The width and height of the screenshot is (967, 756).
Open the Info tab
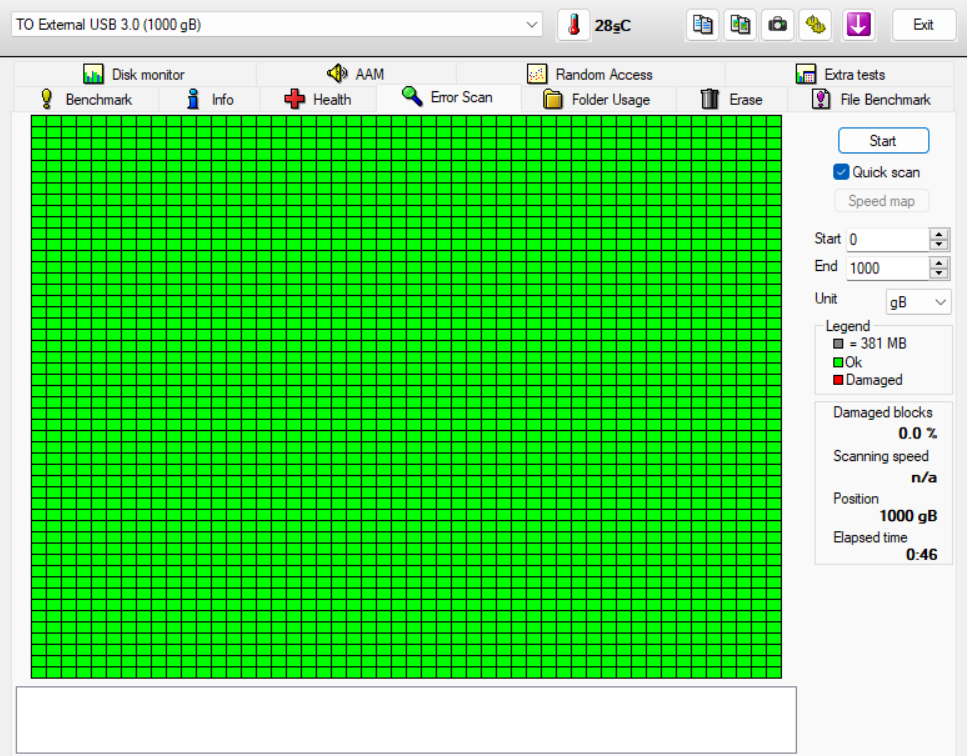click(x=210, y=99)
